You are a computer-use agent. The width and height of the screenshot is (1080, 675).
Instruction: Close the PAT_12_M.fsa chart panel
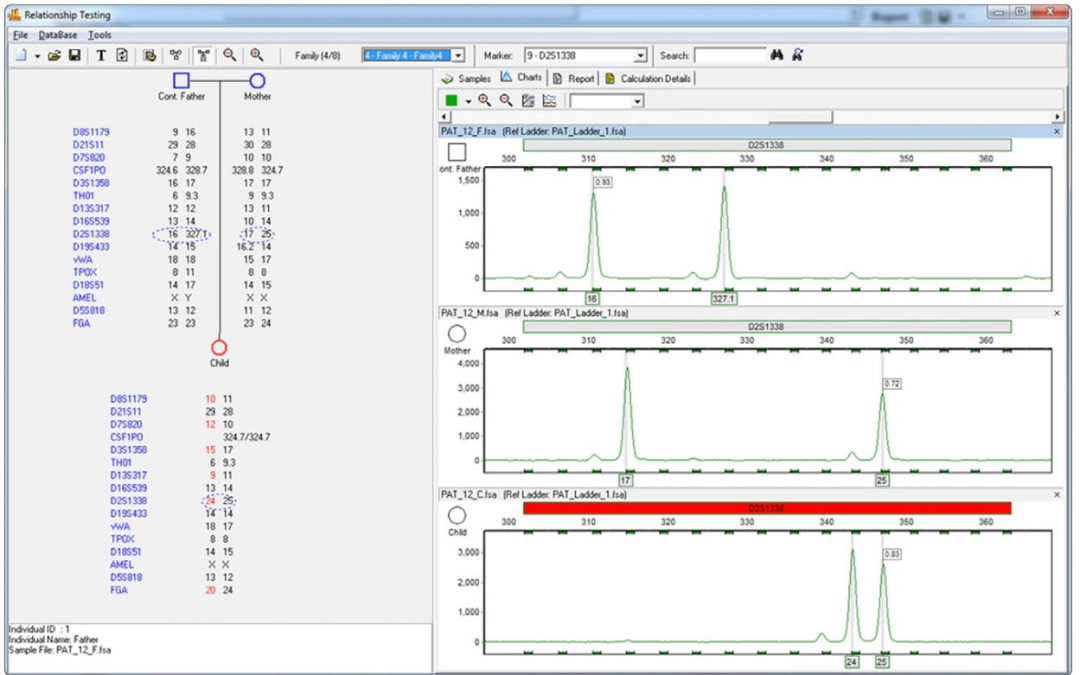click(x=1057, y=313)
